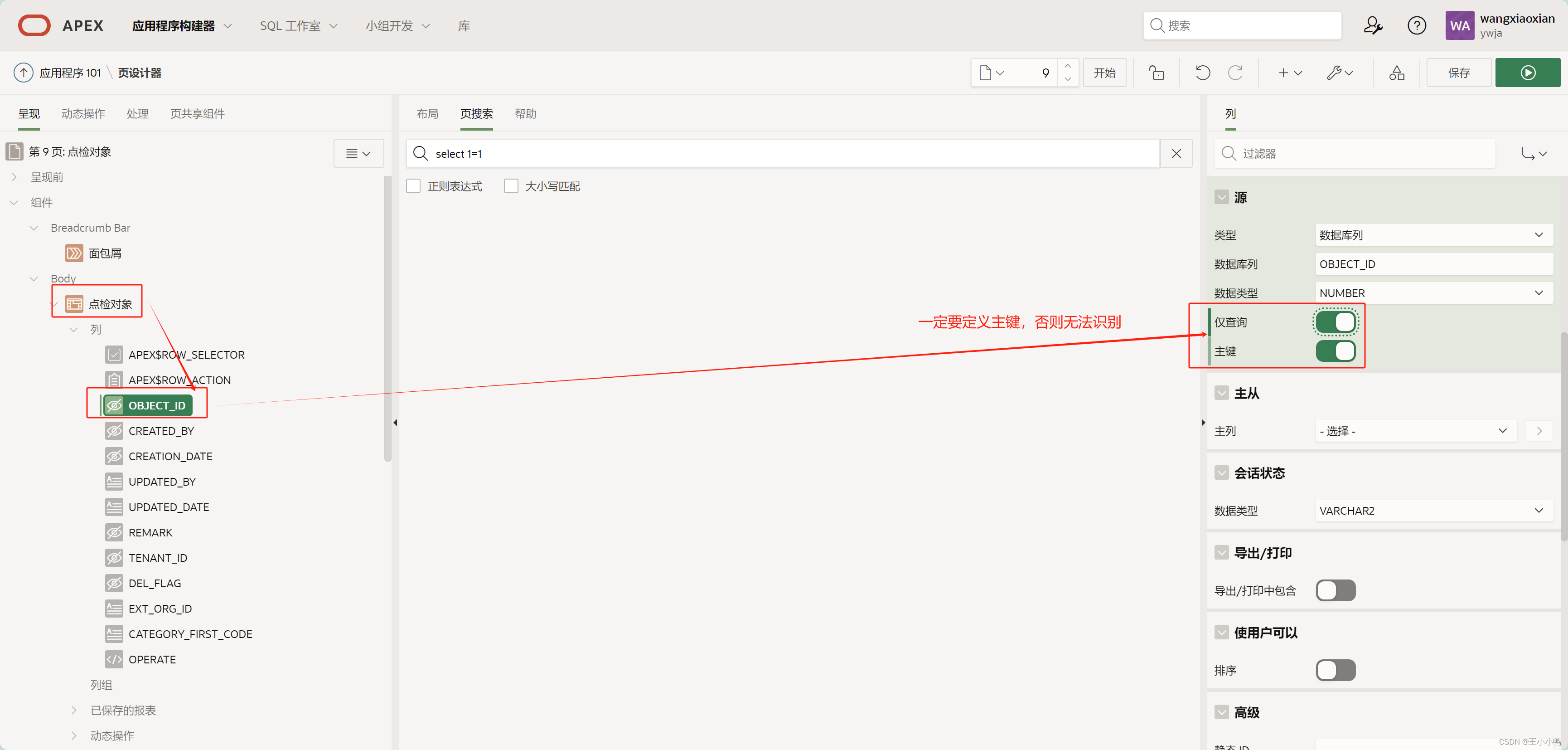Open the NUMBER data type dropdown
Viewport: 1568px width, 750px height.
(1433, 292)
